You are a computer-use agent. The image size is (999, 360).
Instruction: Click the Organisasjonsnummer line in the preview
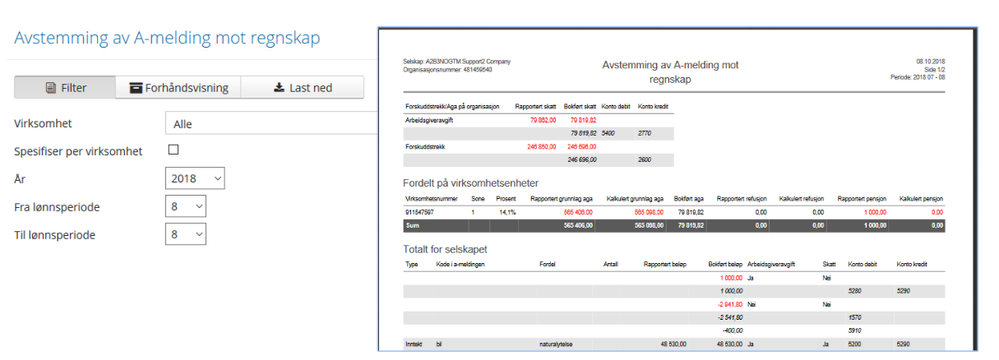[447, 69]
